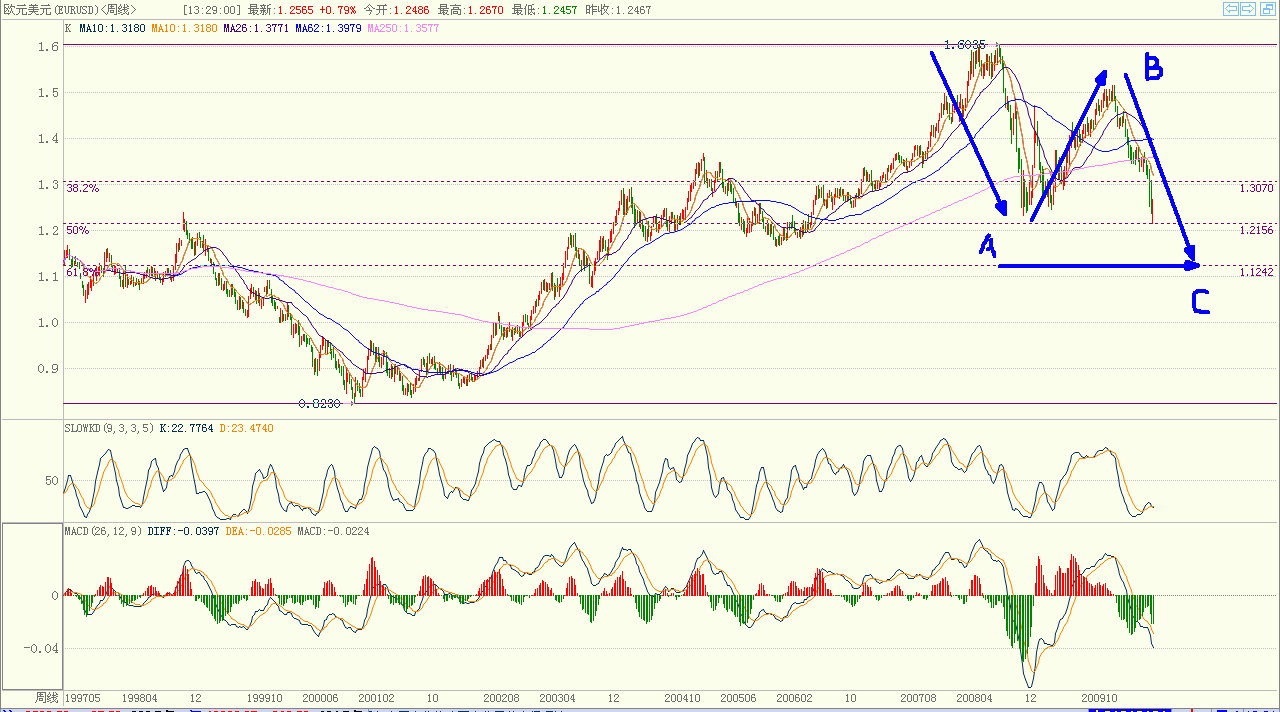Click the 最新:1.2565 latest price
Viewport: 1280px width, 712px height.
tap(280, 9)
